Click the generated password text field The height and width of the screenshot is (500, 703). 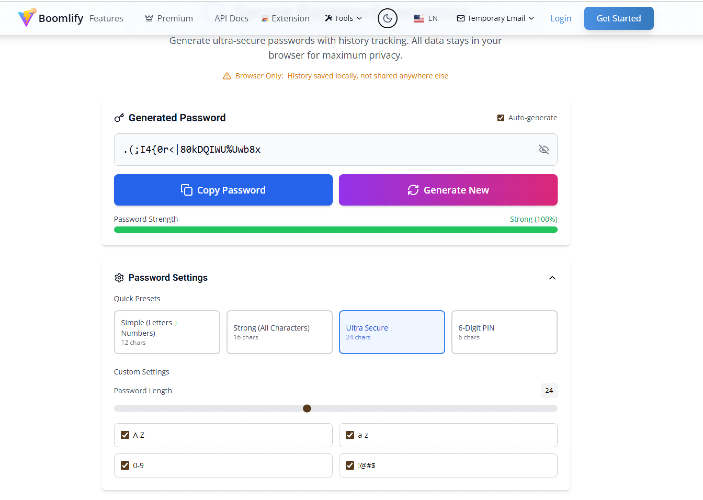(336, 150)
